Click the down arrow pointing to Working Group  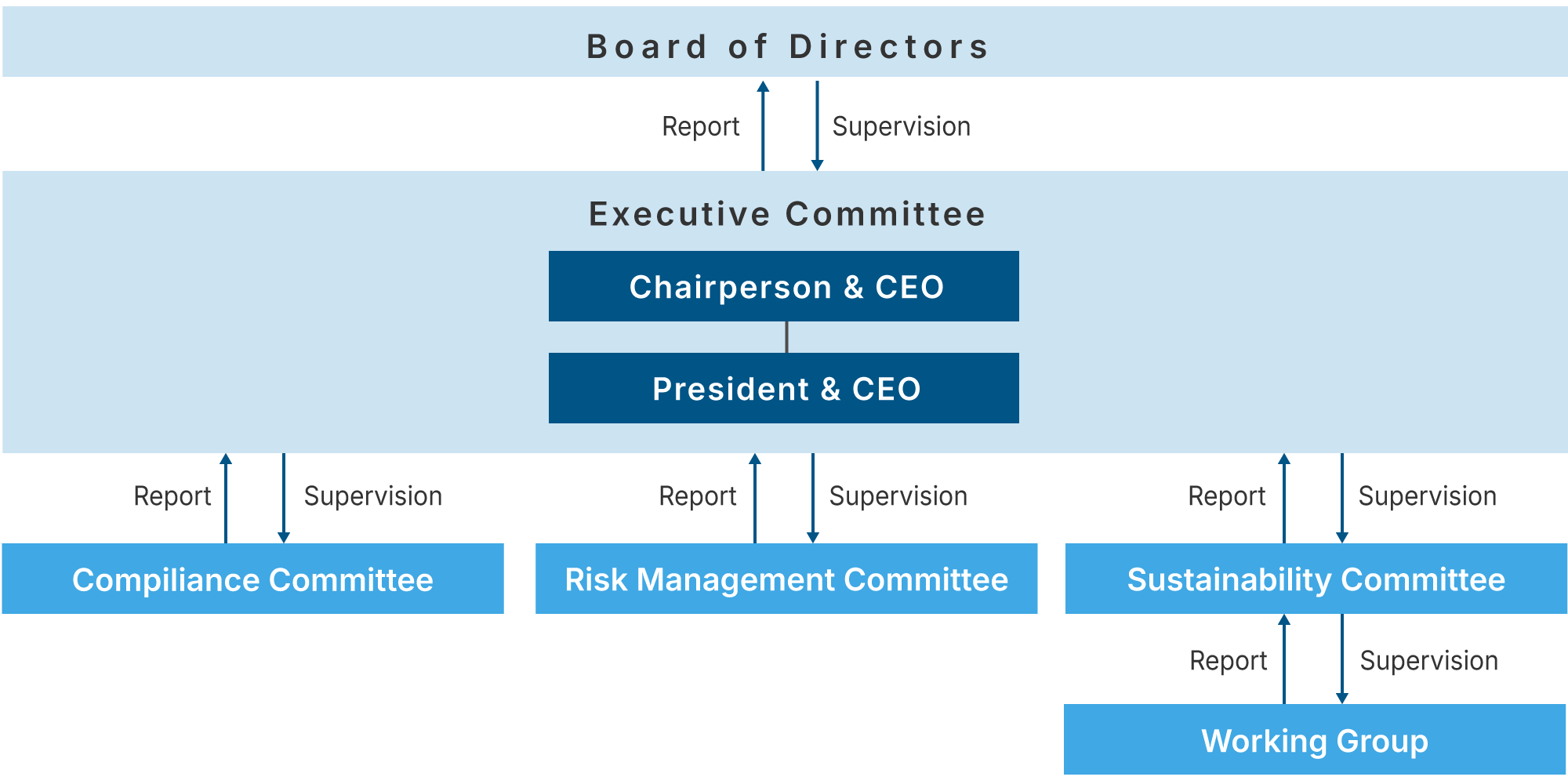pos(1342,659)
